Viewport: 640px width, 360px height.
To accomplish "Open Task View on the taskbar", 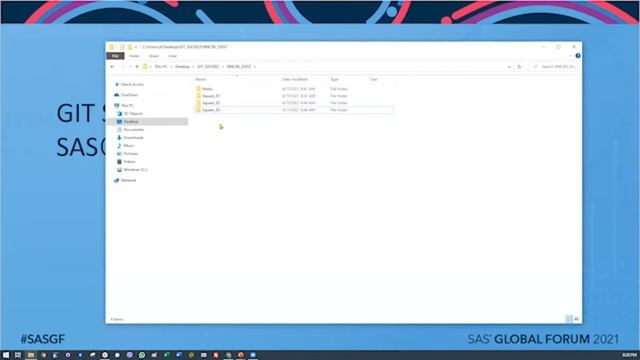I will pyautogui.click(x=18, y=355).
